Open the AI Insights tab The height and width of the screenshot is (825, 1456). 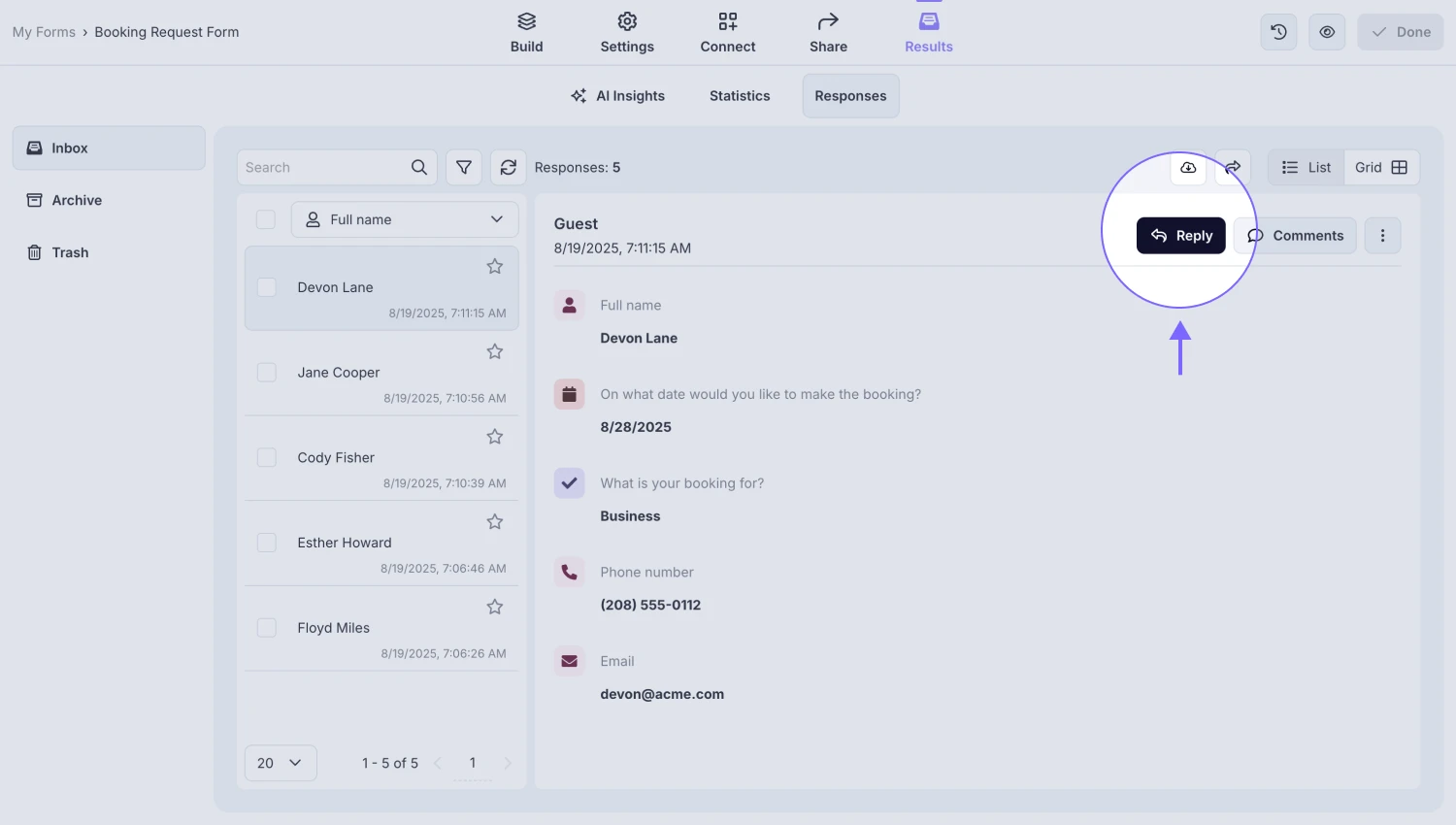(618, 95)
